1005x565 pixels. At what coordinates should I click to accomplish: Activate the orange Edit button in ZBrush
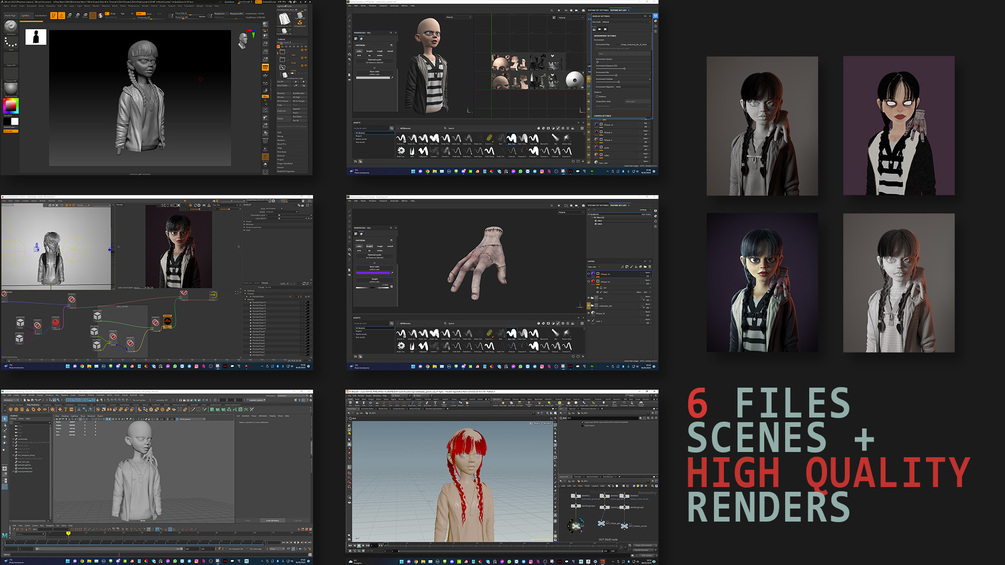pyautogui.click(x=53, y=15)
